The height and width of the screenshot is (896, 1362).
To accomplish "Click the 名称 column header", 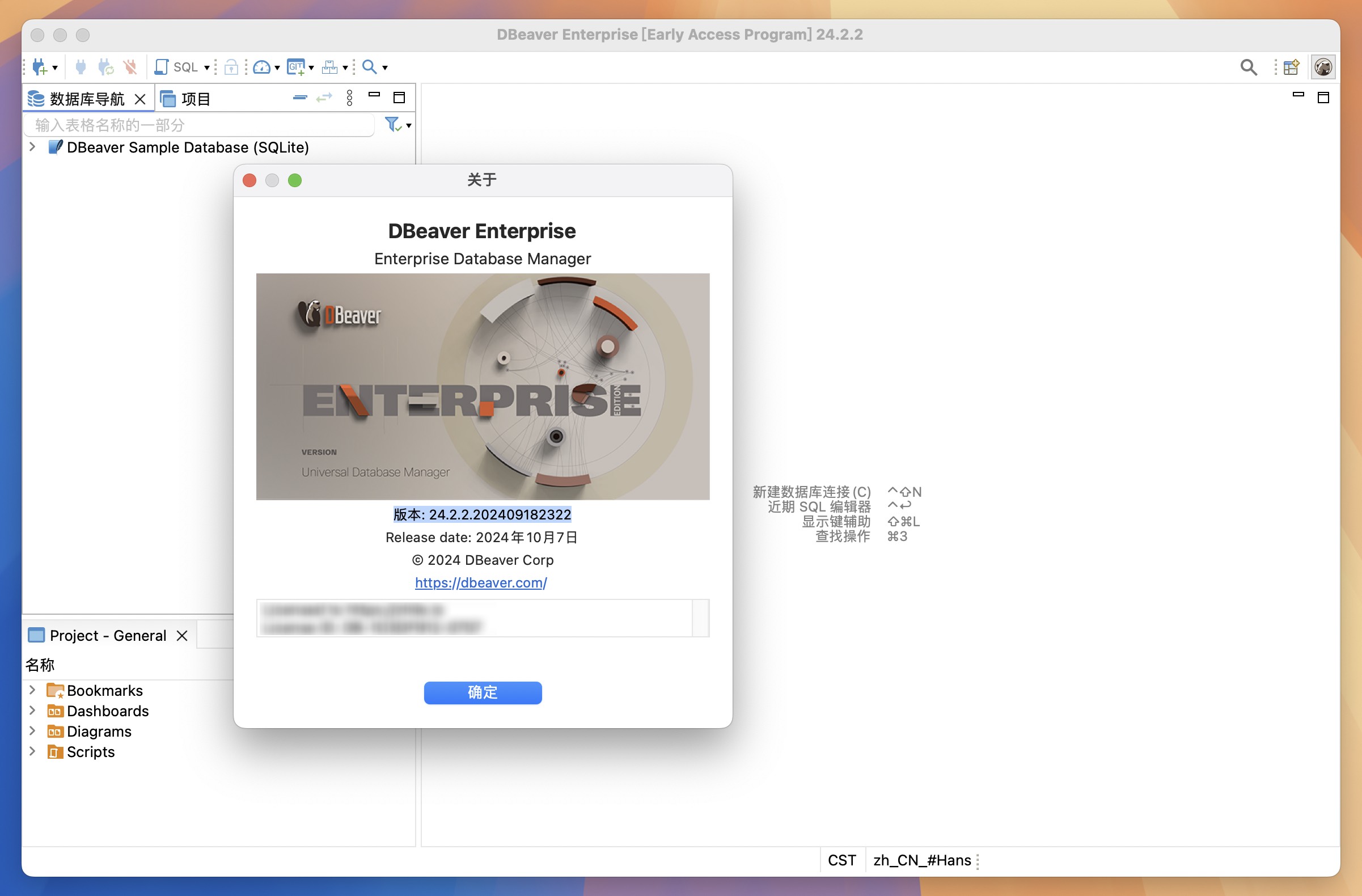I will [40, 665].
